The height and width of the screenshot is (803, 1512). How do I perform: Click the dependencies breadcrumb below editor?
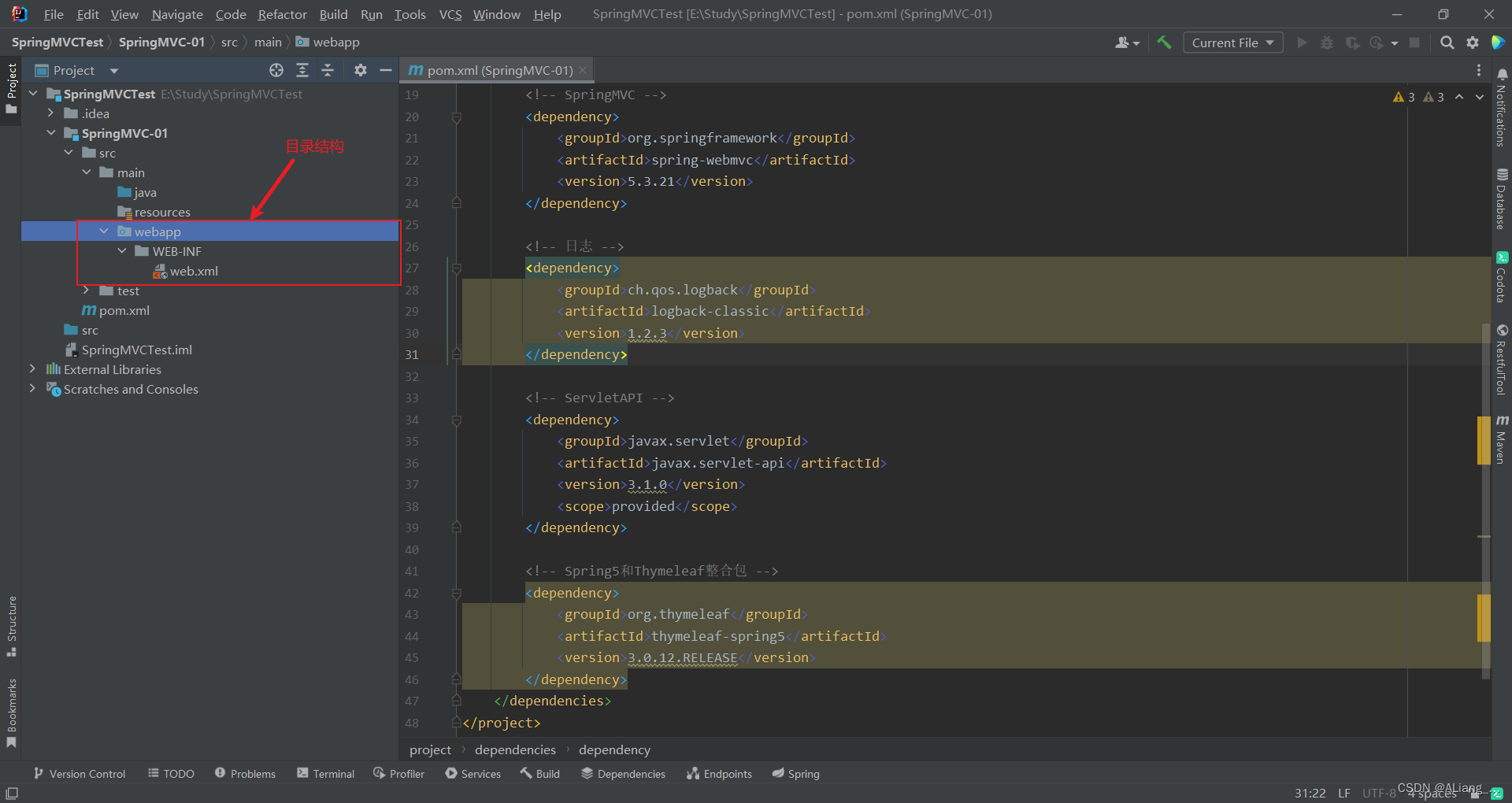coord(515,749)
